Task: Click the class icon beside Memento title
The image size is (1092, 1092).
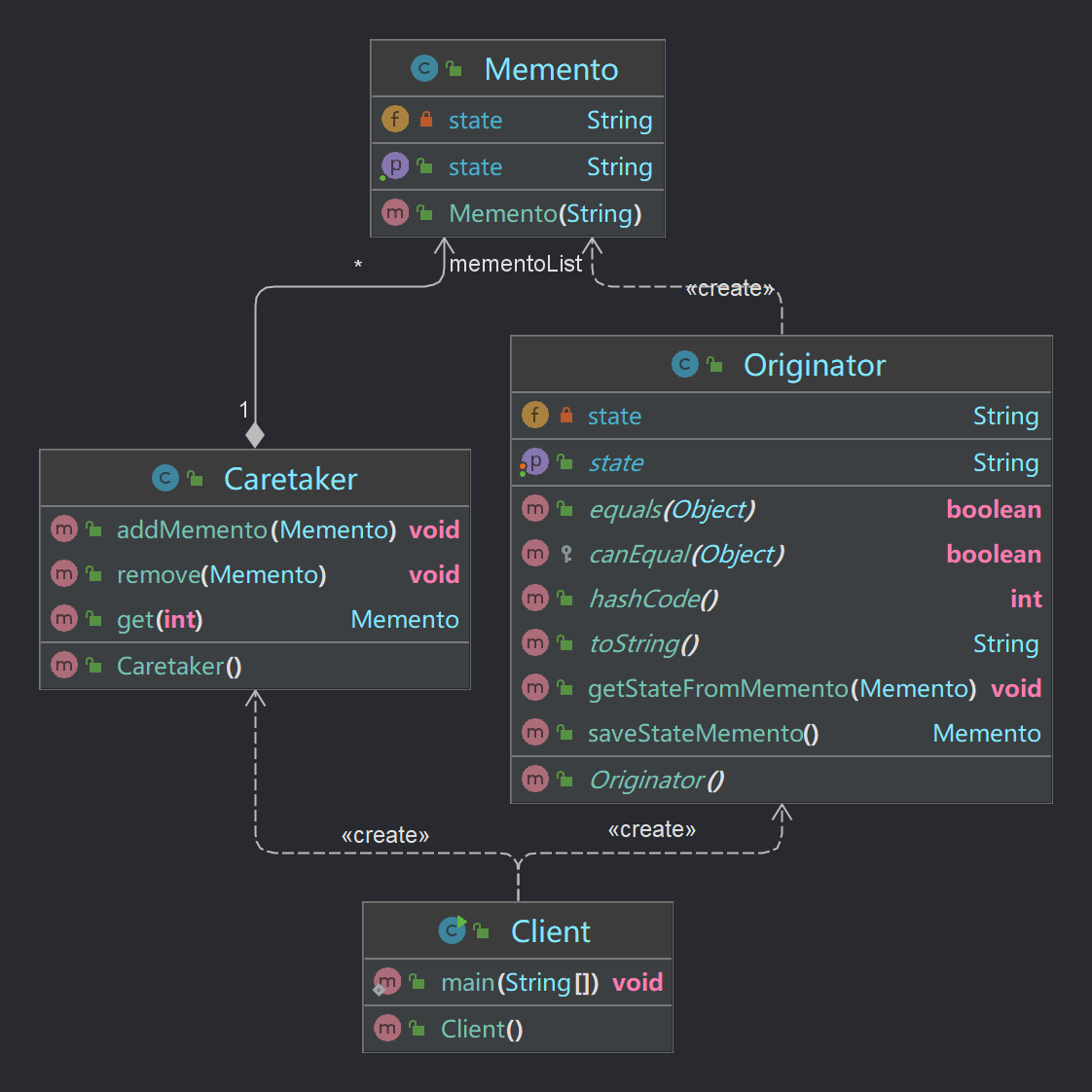Action: click(x=424, y=68)
